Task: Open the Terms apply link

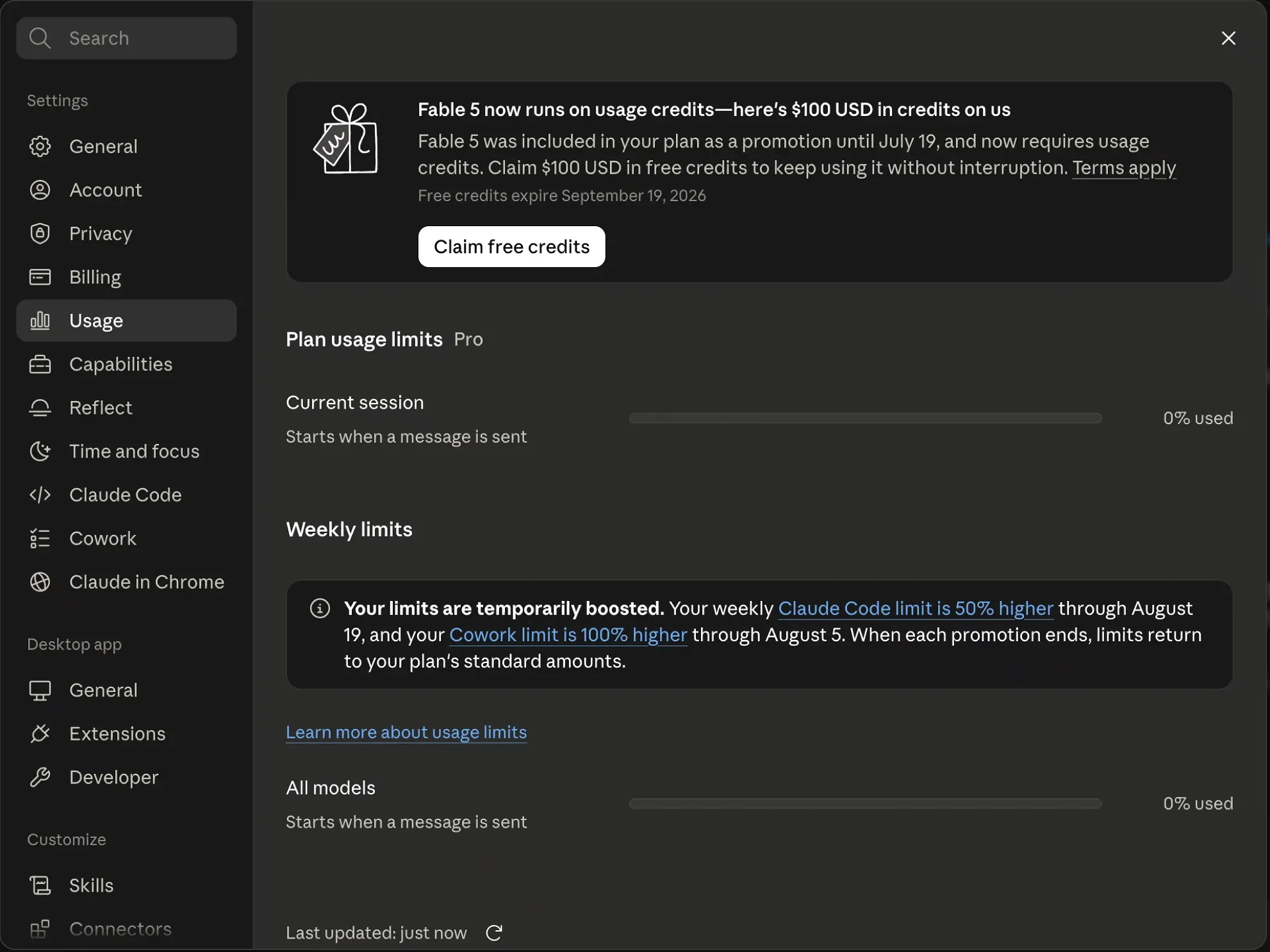Action: click(x=1124, y=168)
